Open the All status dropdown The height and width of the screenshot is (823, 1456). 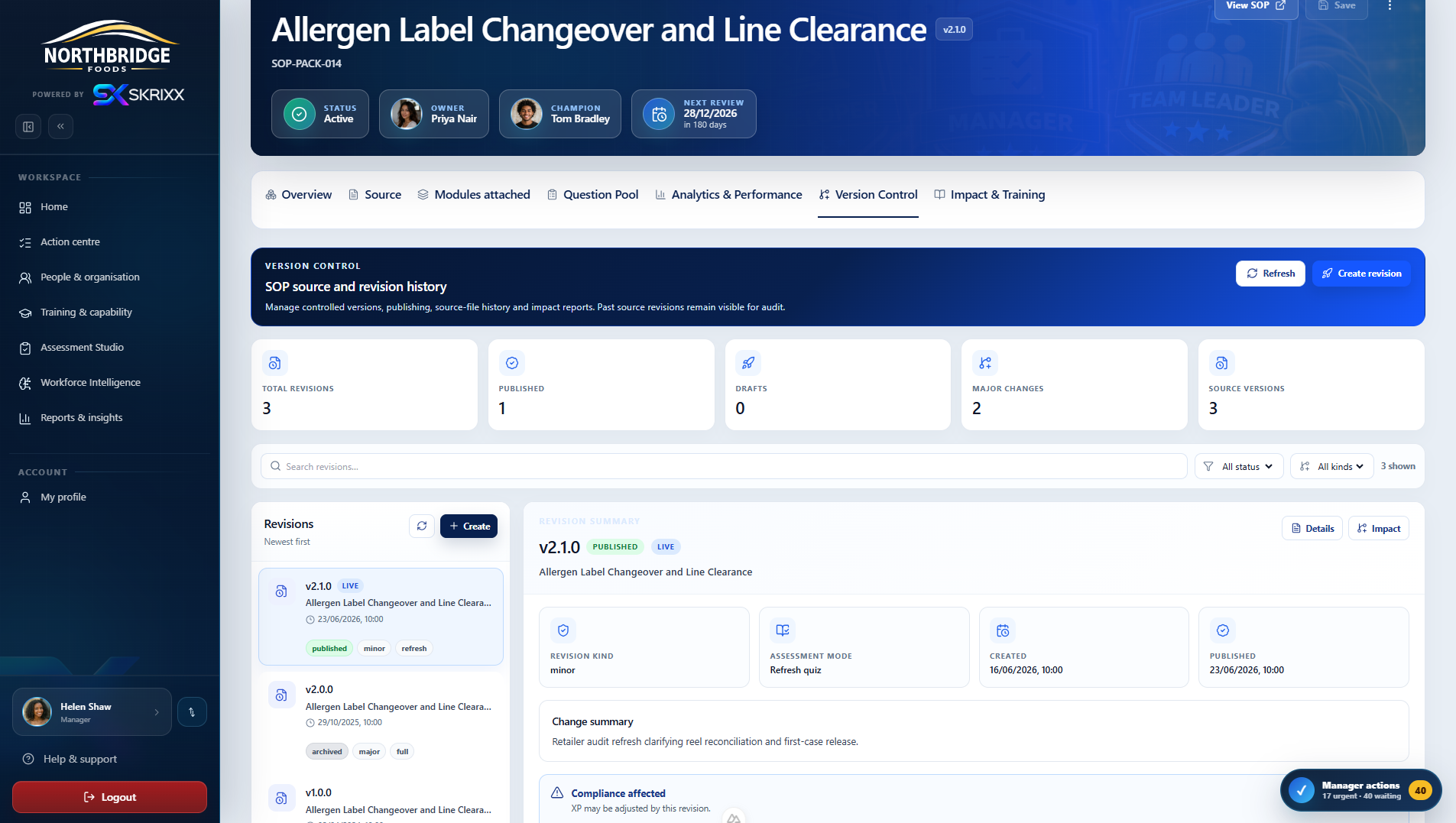tap(1239, 466)
